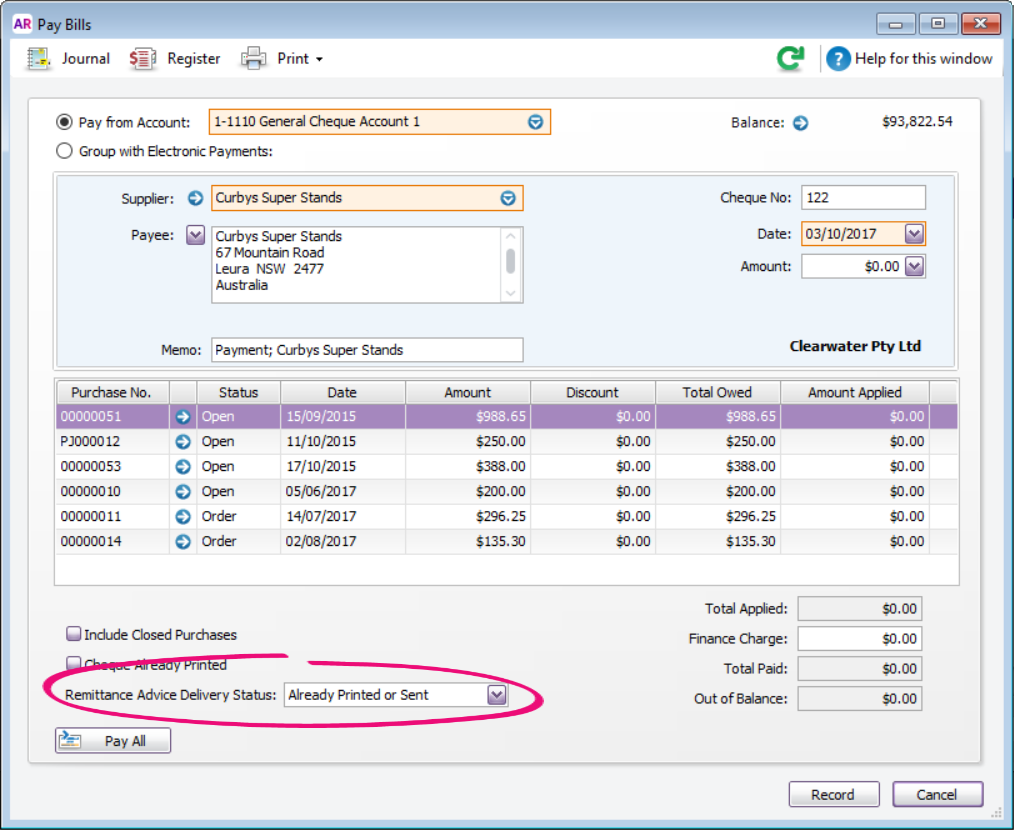Tick Include Closed Purchases checkbox
The image size is (1014, 830).
tap(74, 633)
